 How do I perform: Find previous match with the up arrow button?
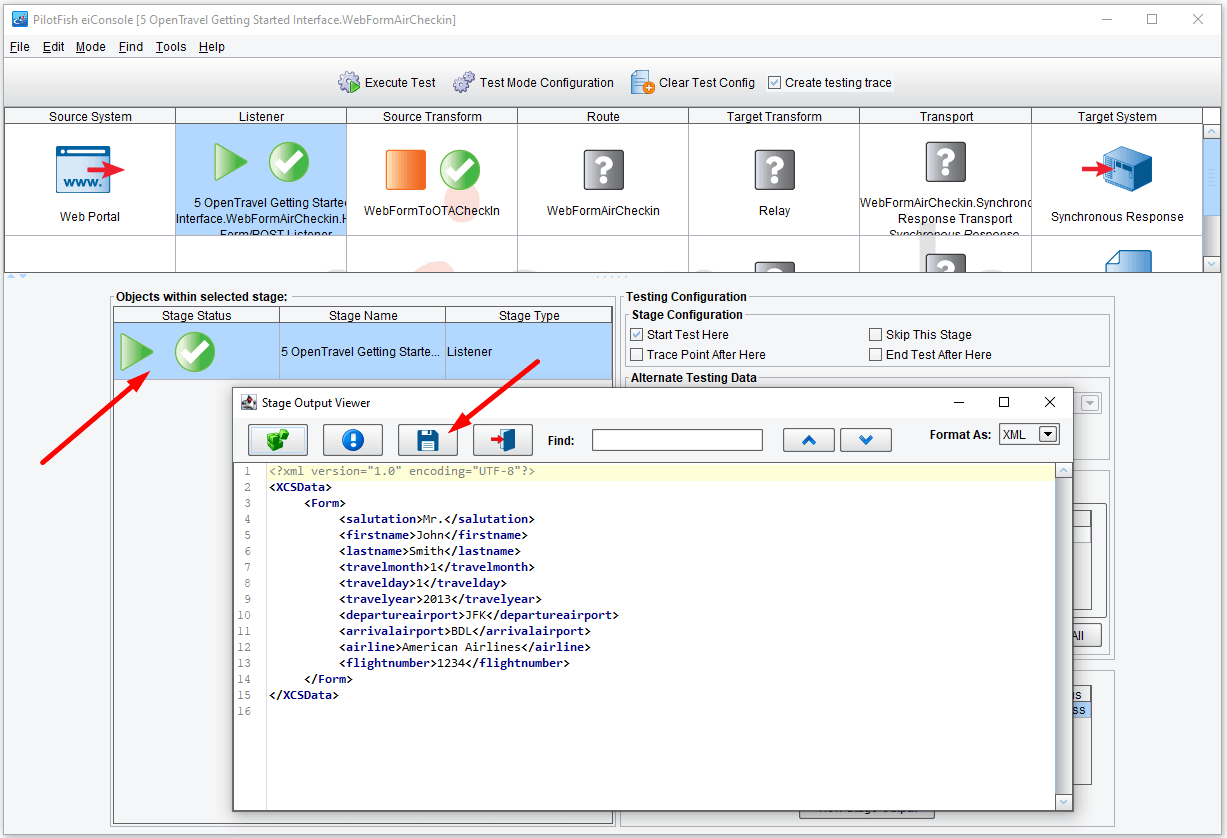click(x=809, y=439)
